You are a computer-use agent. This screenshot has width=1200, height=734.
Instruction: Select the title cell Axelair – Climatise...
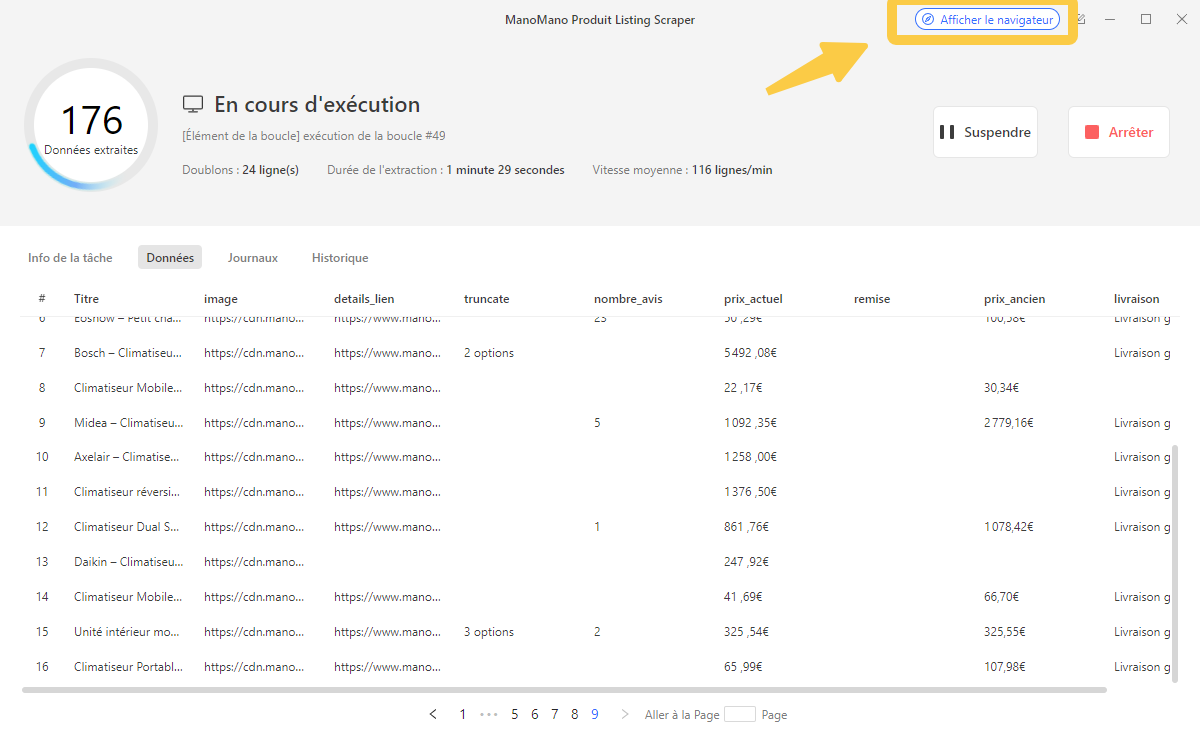point(128,457)
